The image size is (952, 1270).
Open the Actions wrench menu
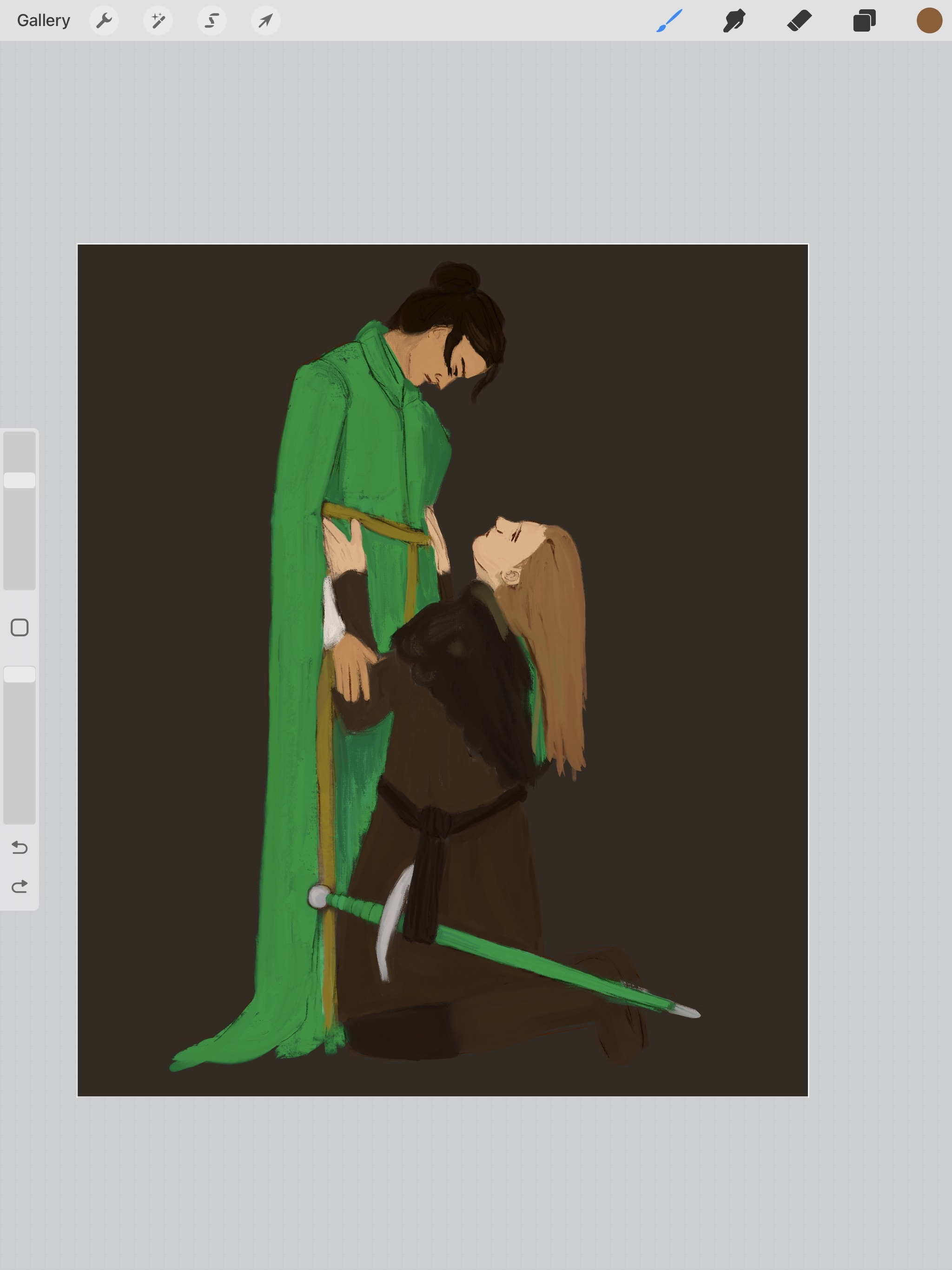104,20
